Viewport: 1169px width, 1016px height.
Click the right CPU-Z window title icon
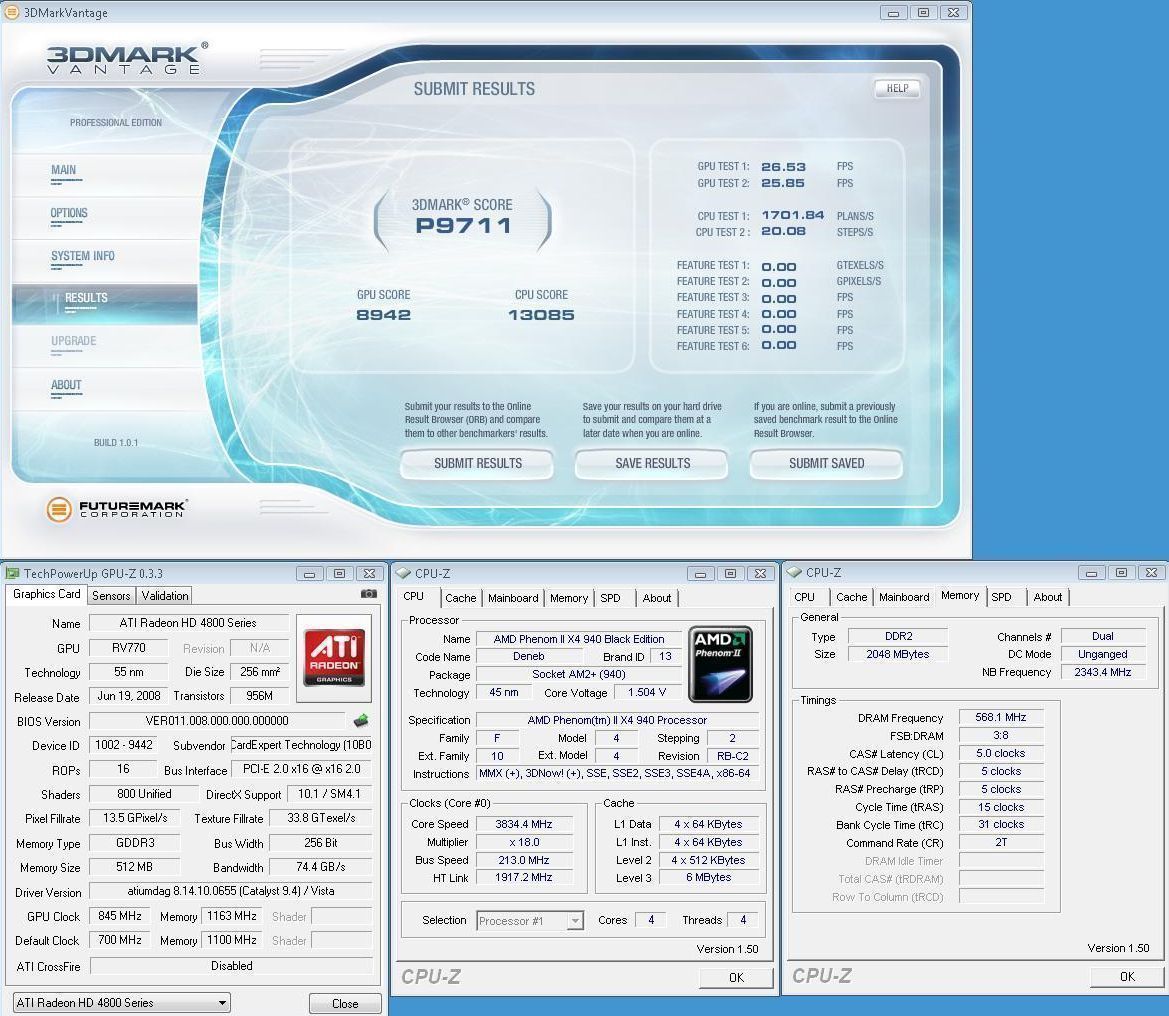(x=794, y=572)
